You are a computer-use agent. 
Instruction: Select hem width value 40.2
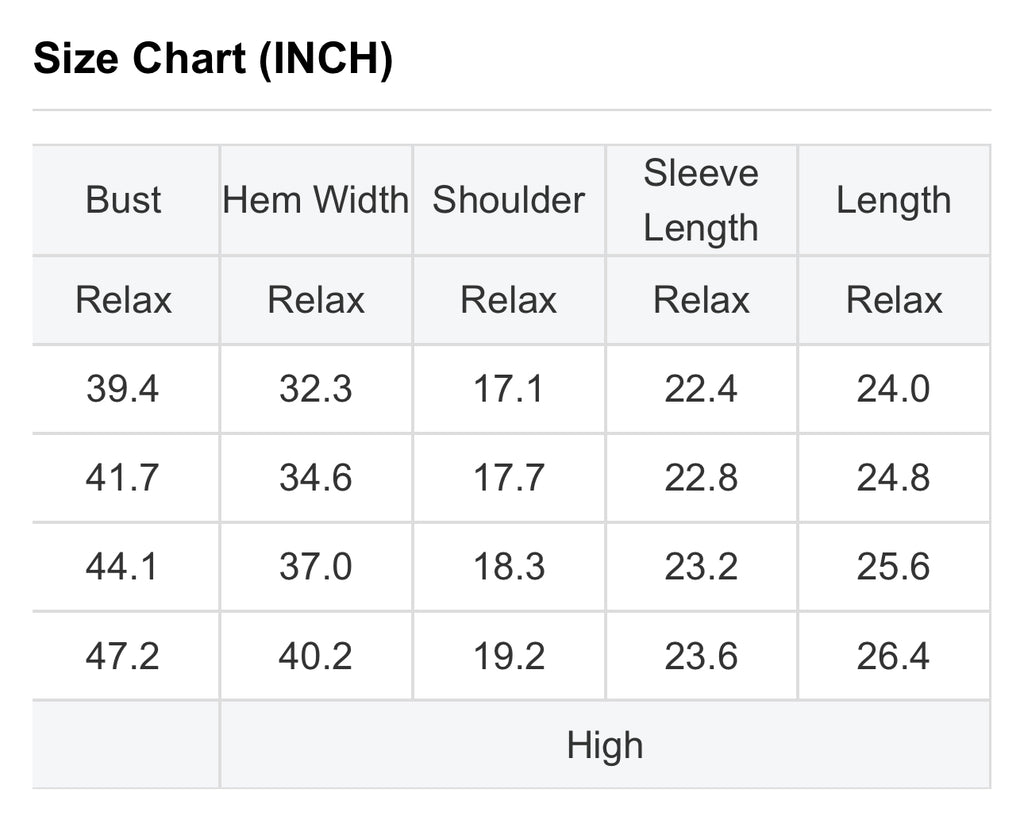[316, 656]
